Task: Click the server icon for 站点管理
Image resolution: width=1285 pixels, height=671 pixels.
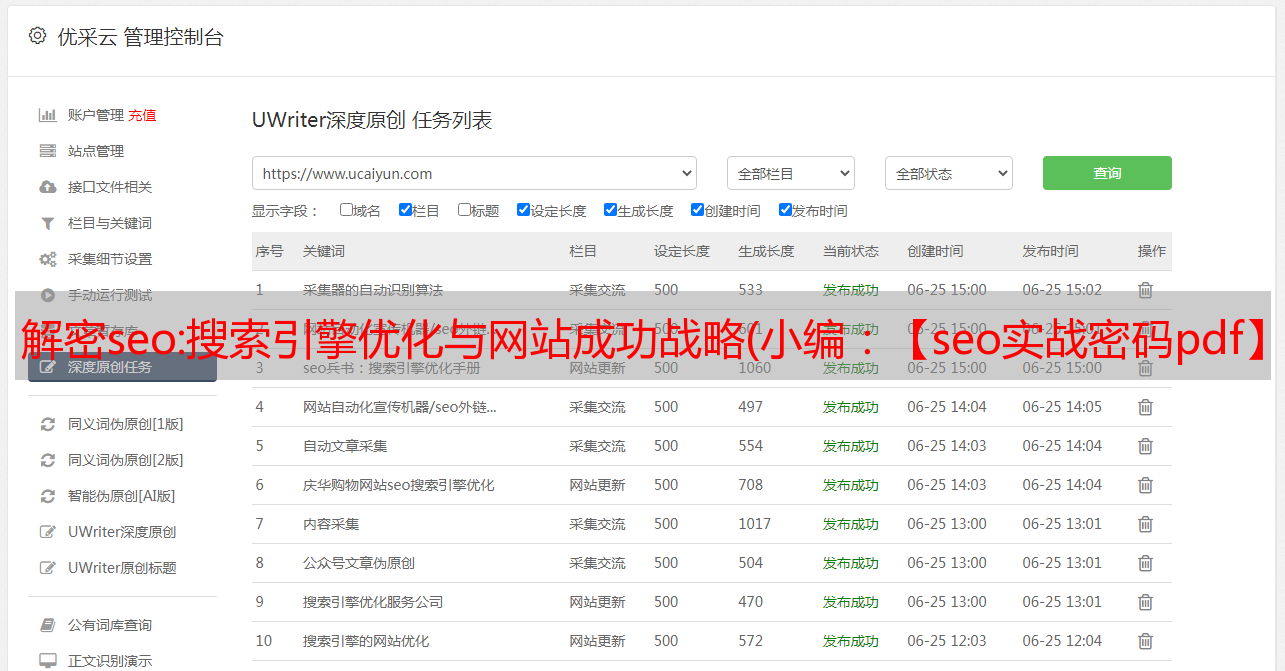Action: pyautogui.click(x=47, y=151)
